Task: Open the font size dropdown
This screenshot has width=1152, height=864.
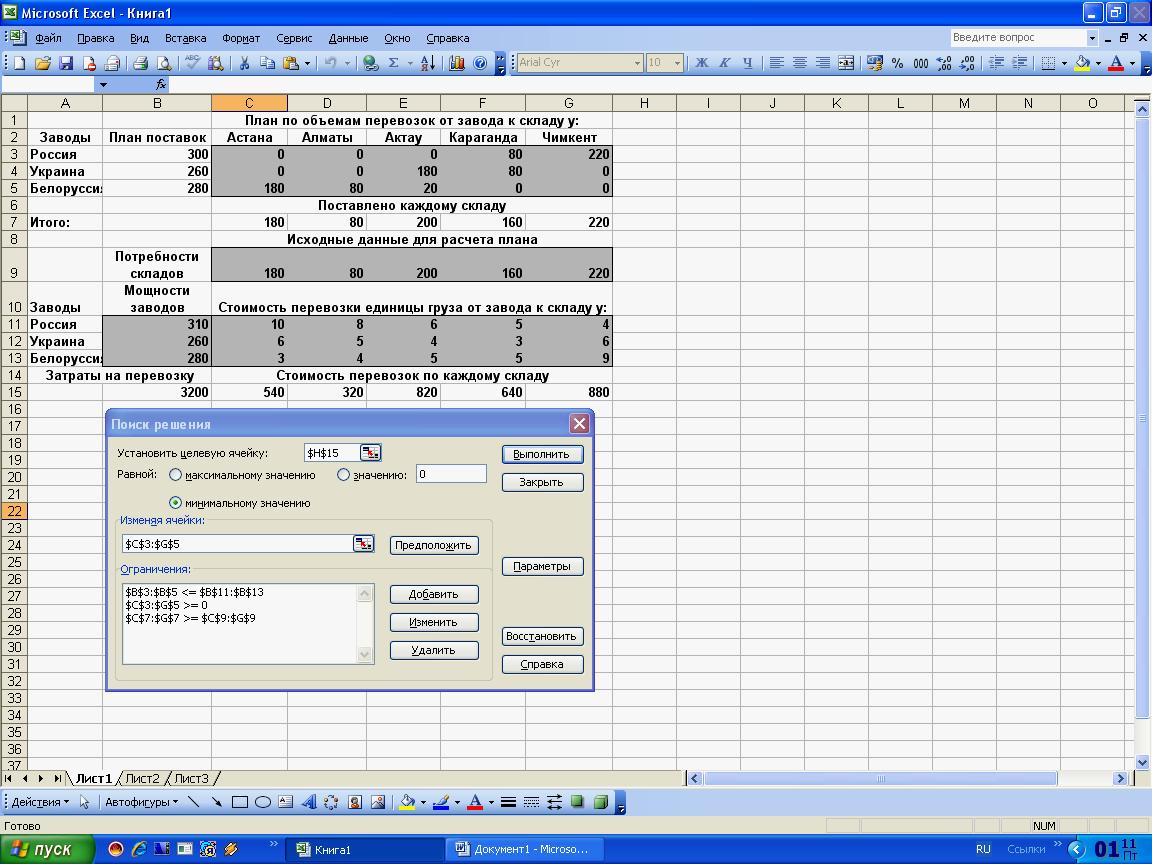Action: 677,63
